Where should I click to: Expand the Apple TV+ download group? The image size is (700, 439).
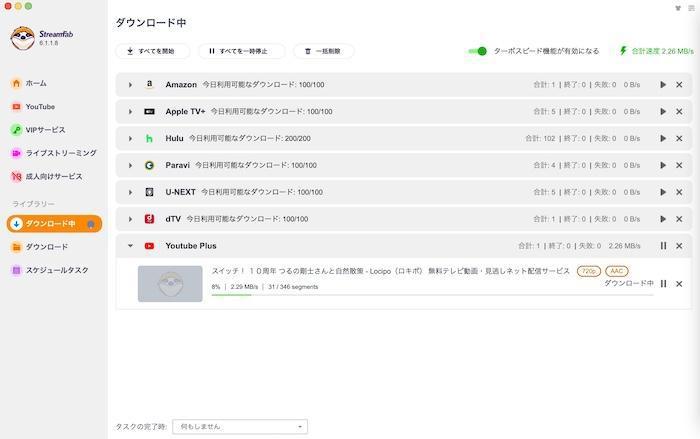(x=130, y=112)
